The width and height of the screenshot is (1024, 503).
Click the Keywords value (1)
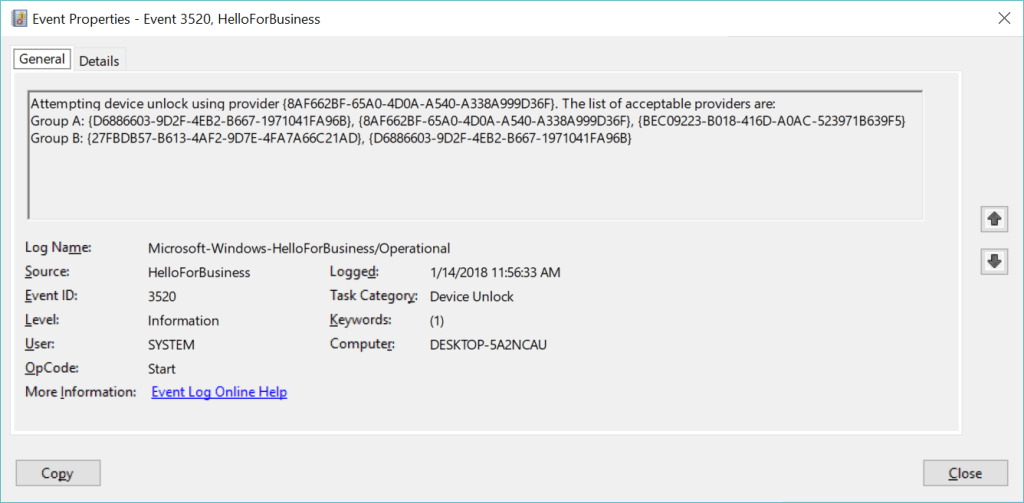pyautogui.click(x=437, y=321)
